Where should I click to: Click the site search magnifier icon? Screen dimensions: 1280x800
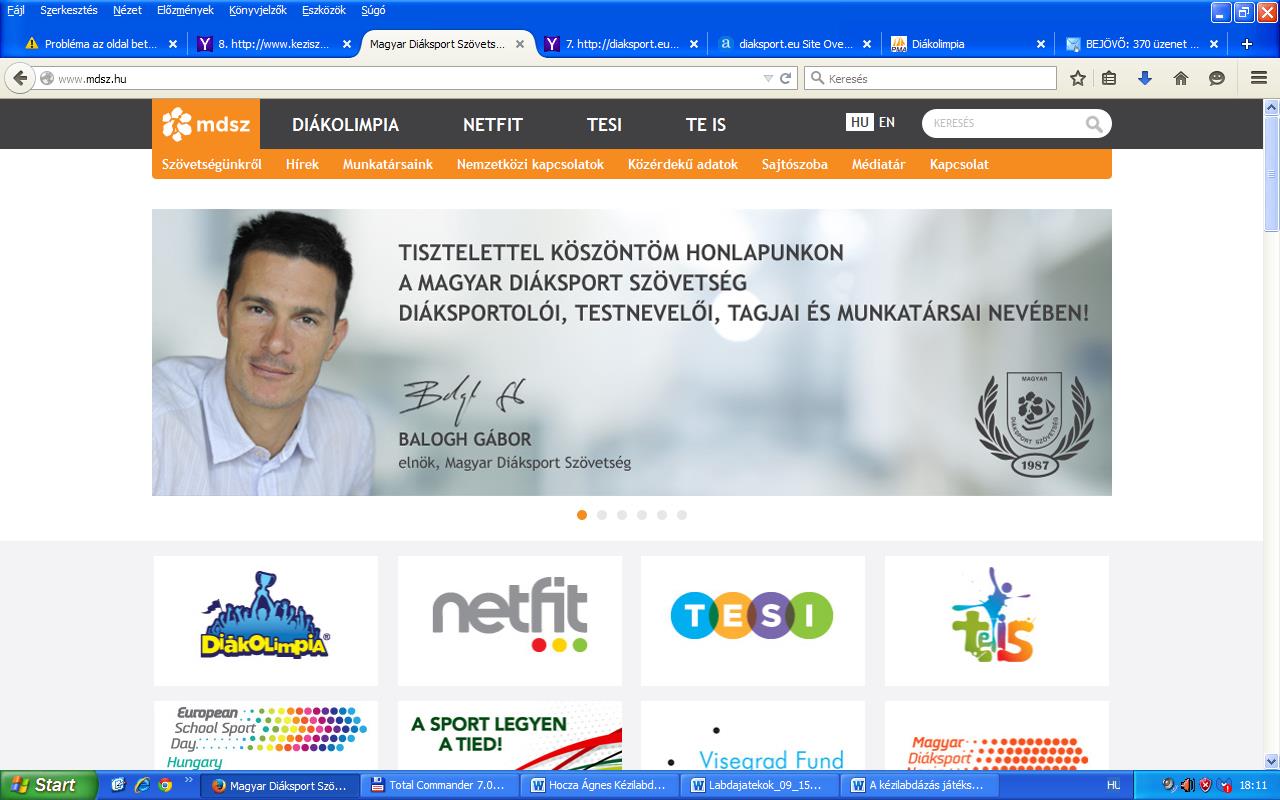click(1095, 124)
